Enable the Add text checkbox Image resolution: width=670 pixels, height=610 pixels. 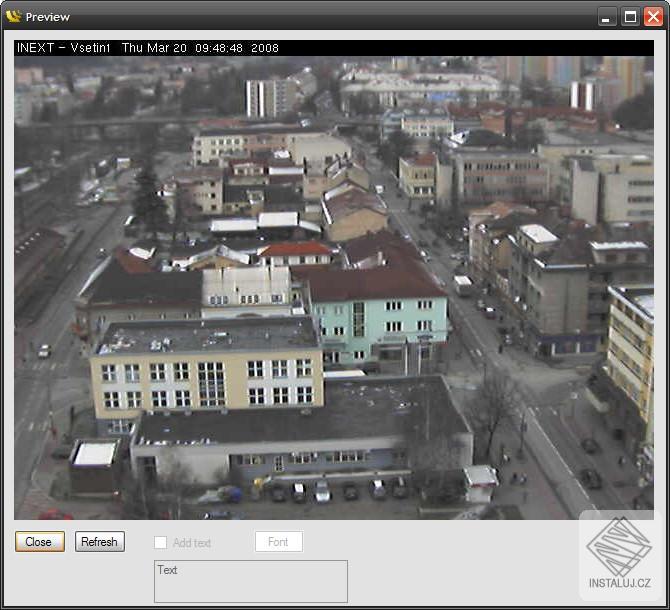tap(160, 543)
